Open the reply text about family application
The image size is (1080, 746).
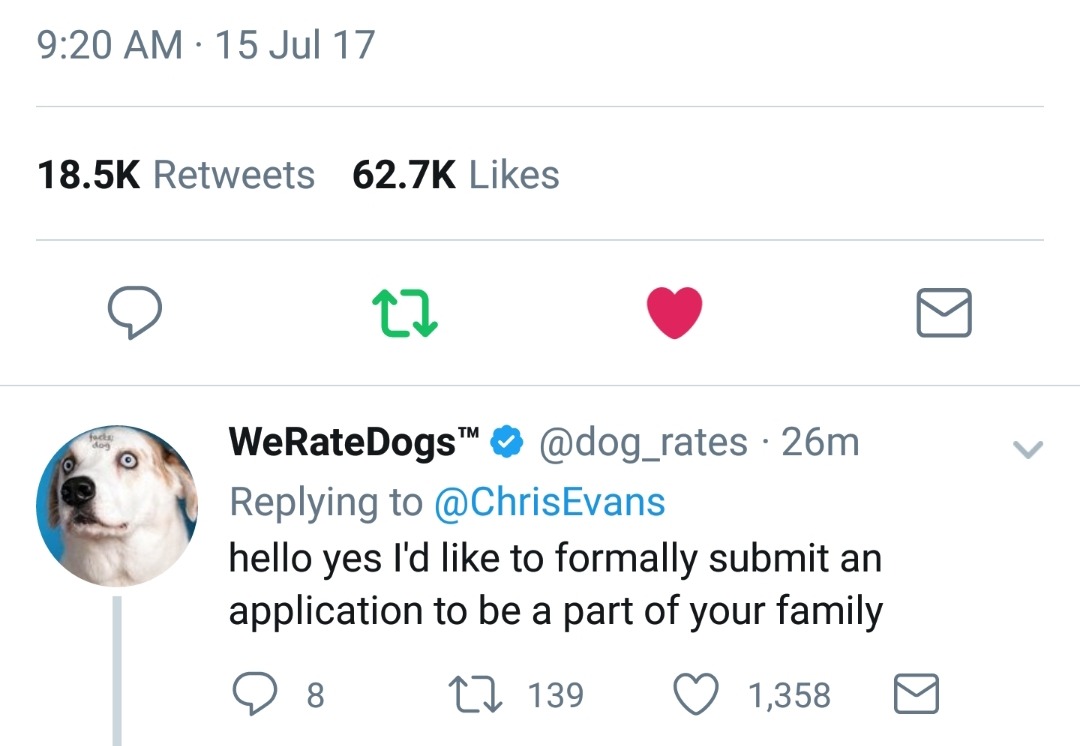pos(556,584)
